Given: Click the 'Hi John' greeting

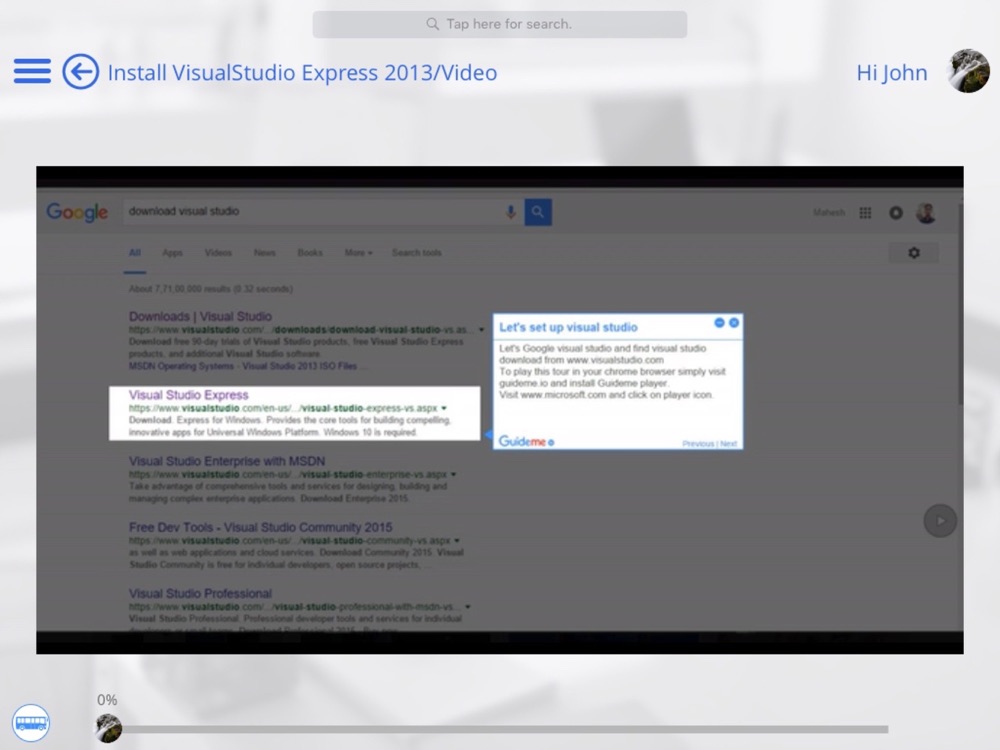Looking at the screenshot, I should click(x=892, y=73).
